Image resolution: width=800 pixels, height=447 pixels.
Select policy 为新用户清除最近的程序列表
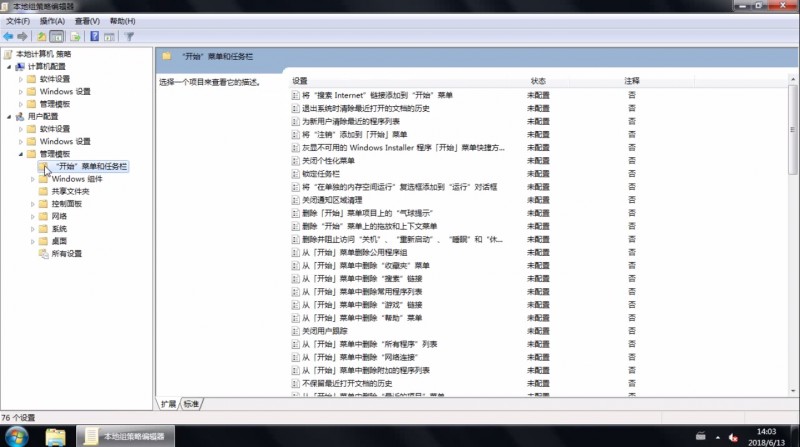click(x=351, y=121)
